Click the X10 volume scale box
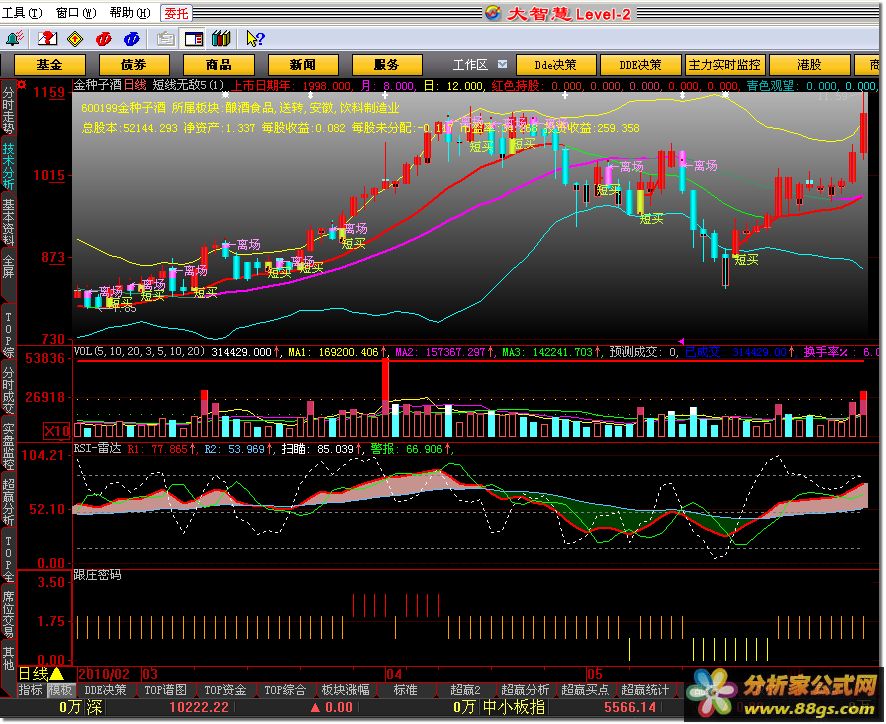Viewport: 886px width, 724px height. (57, 431)
